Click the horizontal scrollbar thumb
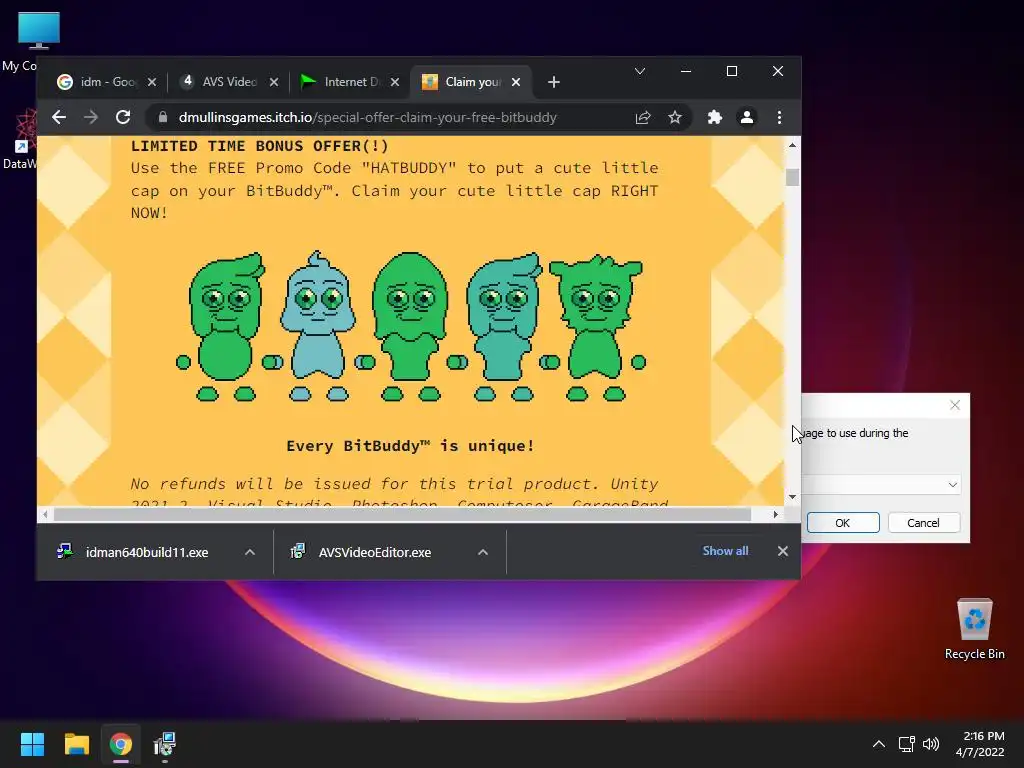 coord(402,515)
